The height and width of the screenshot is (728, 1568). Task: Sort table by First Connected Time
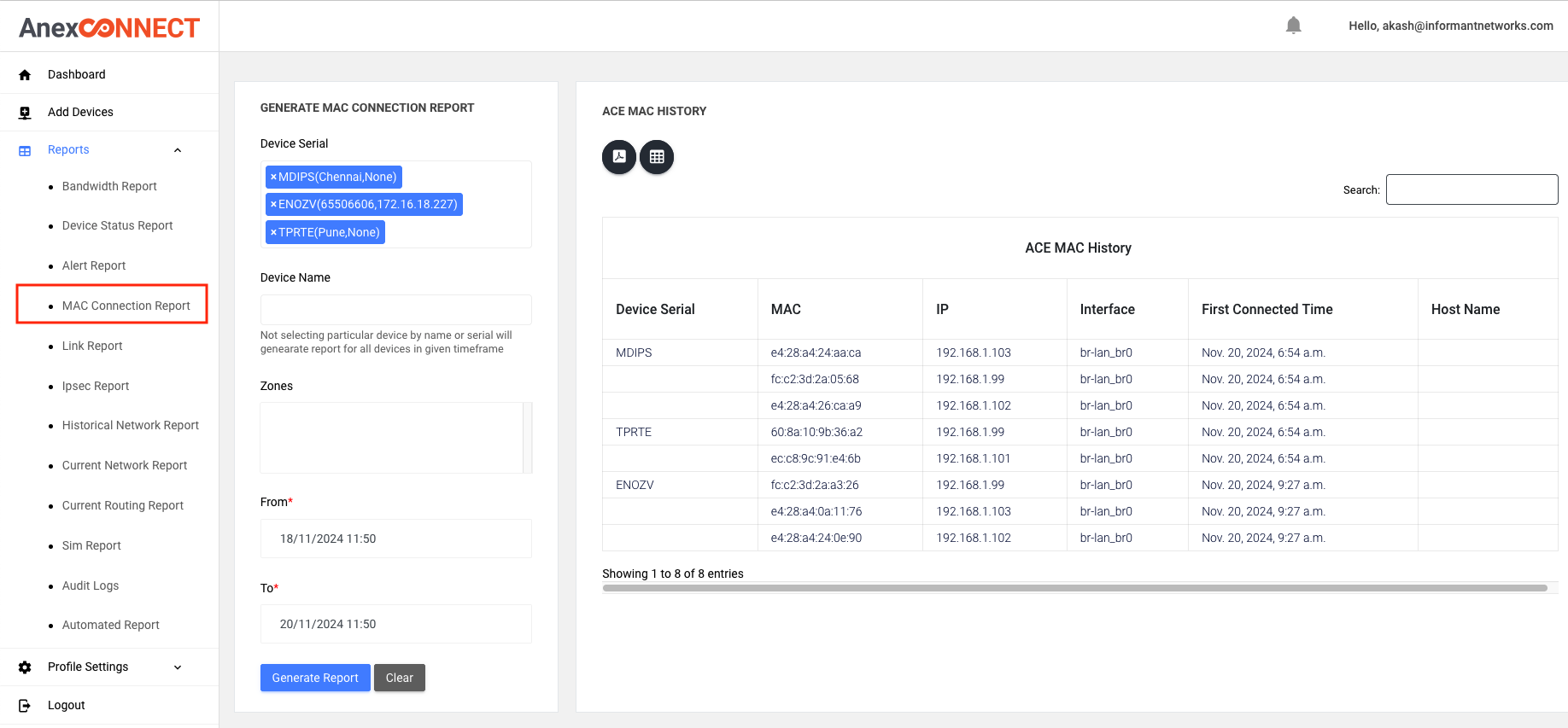pos(1267,309)
